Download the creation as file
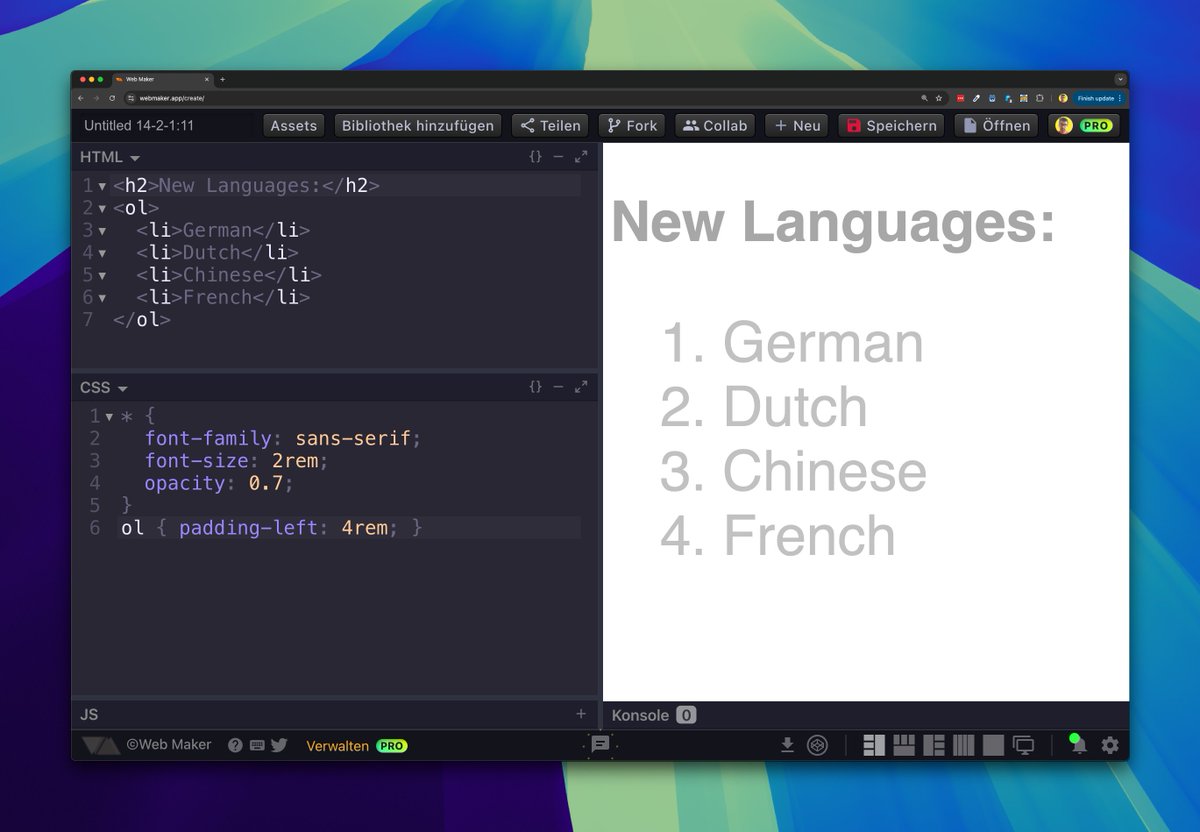The height and width of the screenshot is (832, 1200). [788, 745]
